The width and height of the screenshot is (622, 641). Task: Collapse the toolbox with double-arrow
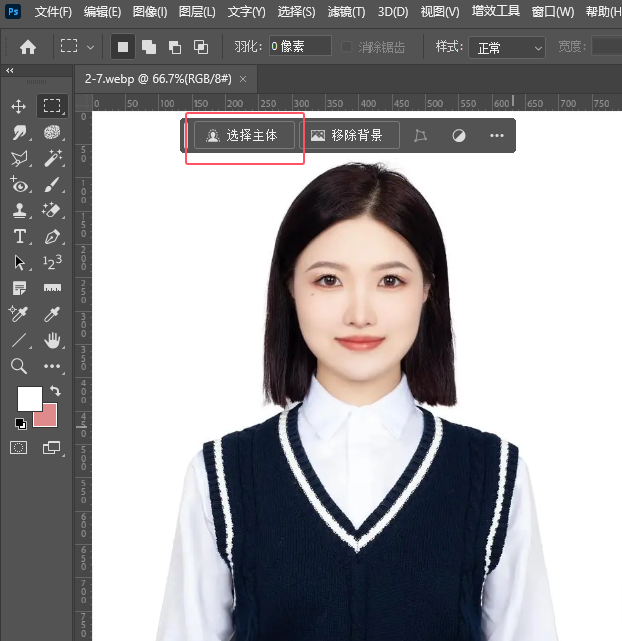pos(10,71)
